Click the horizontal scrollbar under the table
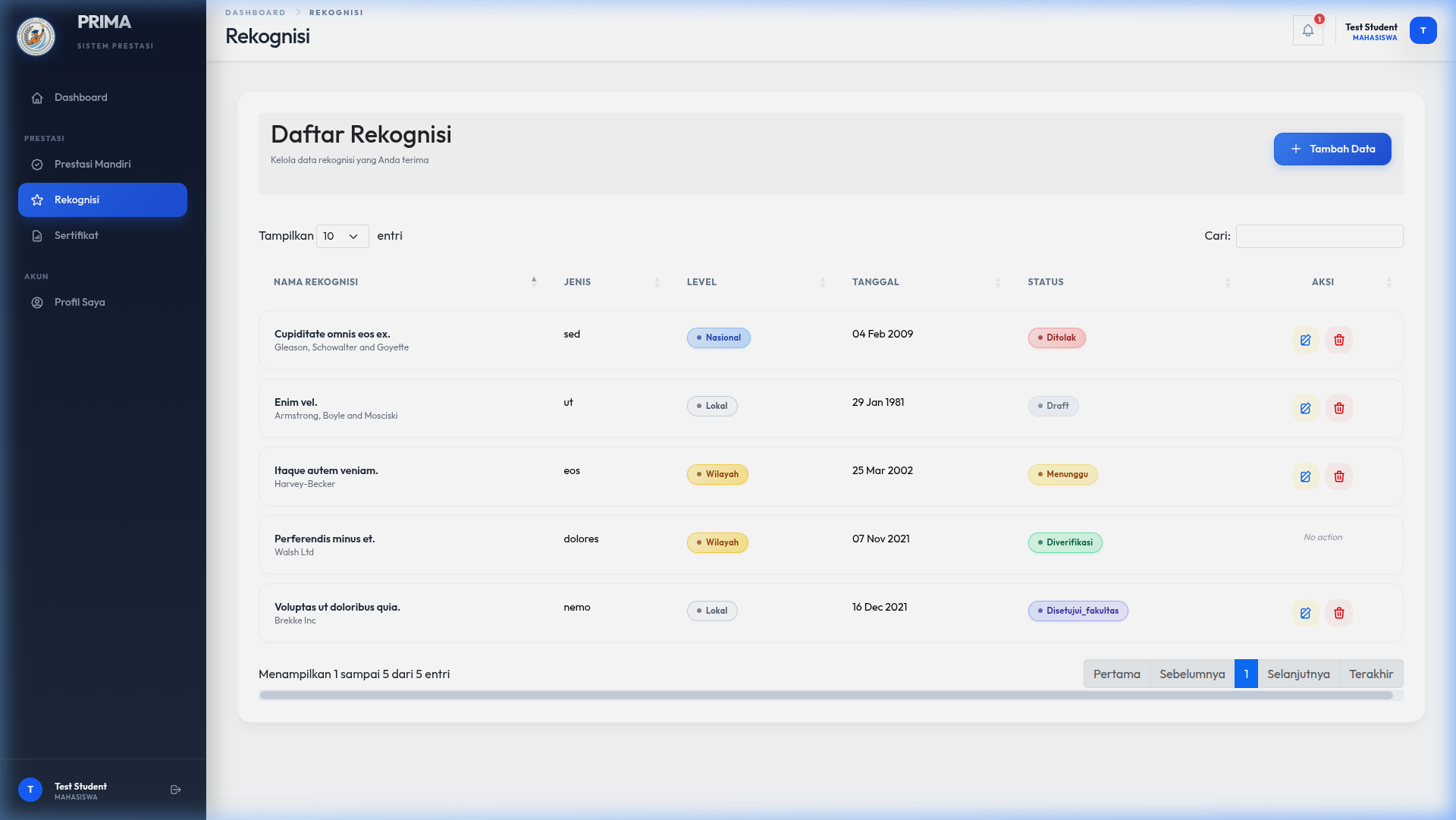1456x820 pixels. (x=826, y=695)
